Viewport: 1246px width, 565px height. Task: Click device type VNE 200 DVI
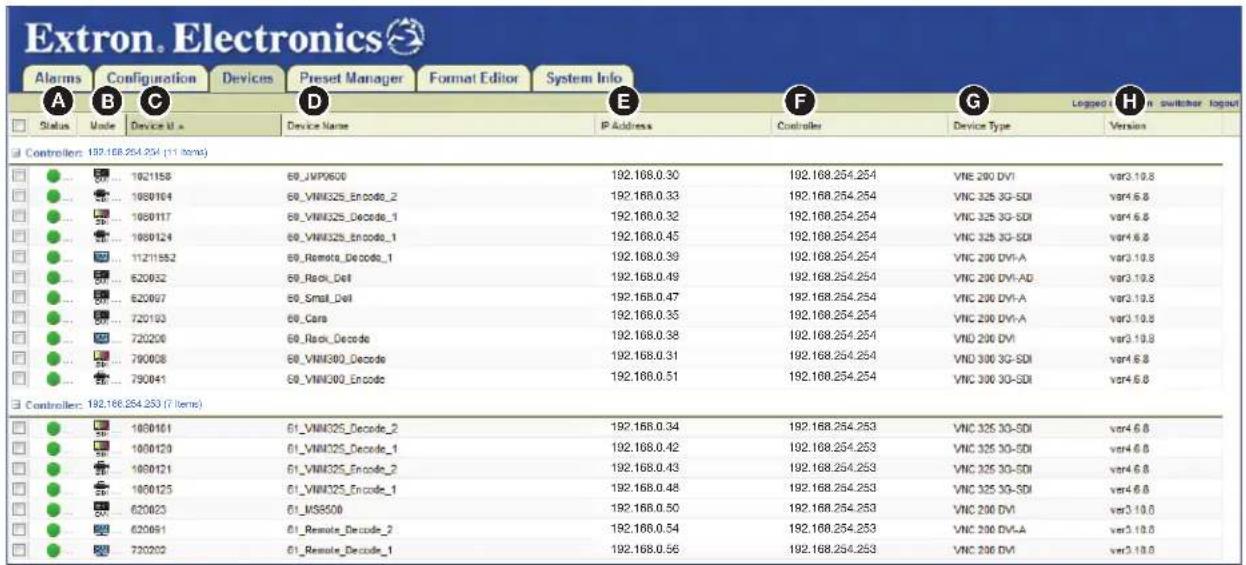(985, 176)
